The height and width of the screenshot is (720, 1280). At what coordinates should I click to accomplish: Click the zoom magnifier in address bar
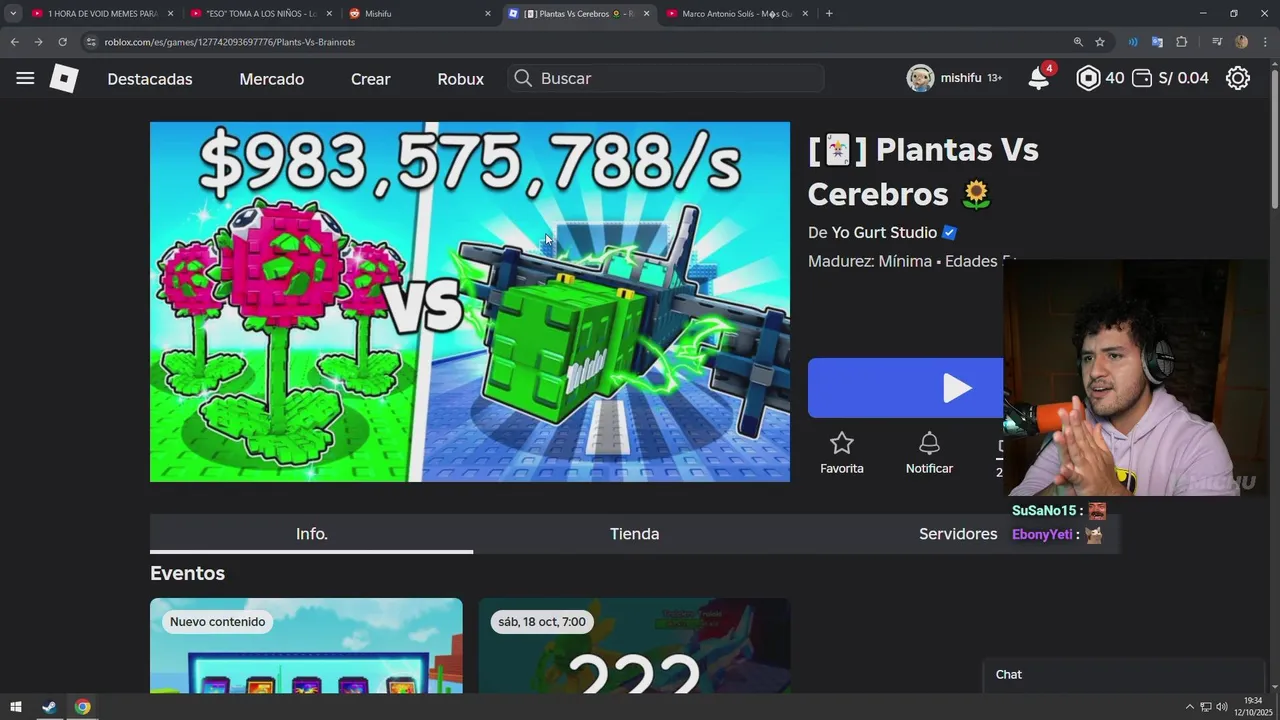[1078, 42]
